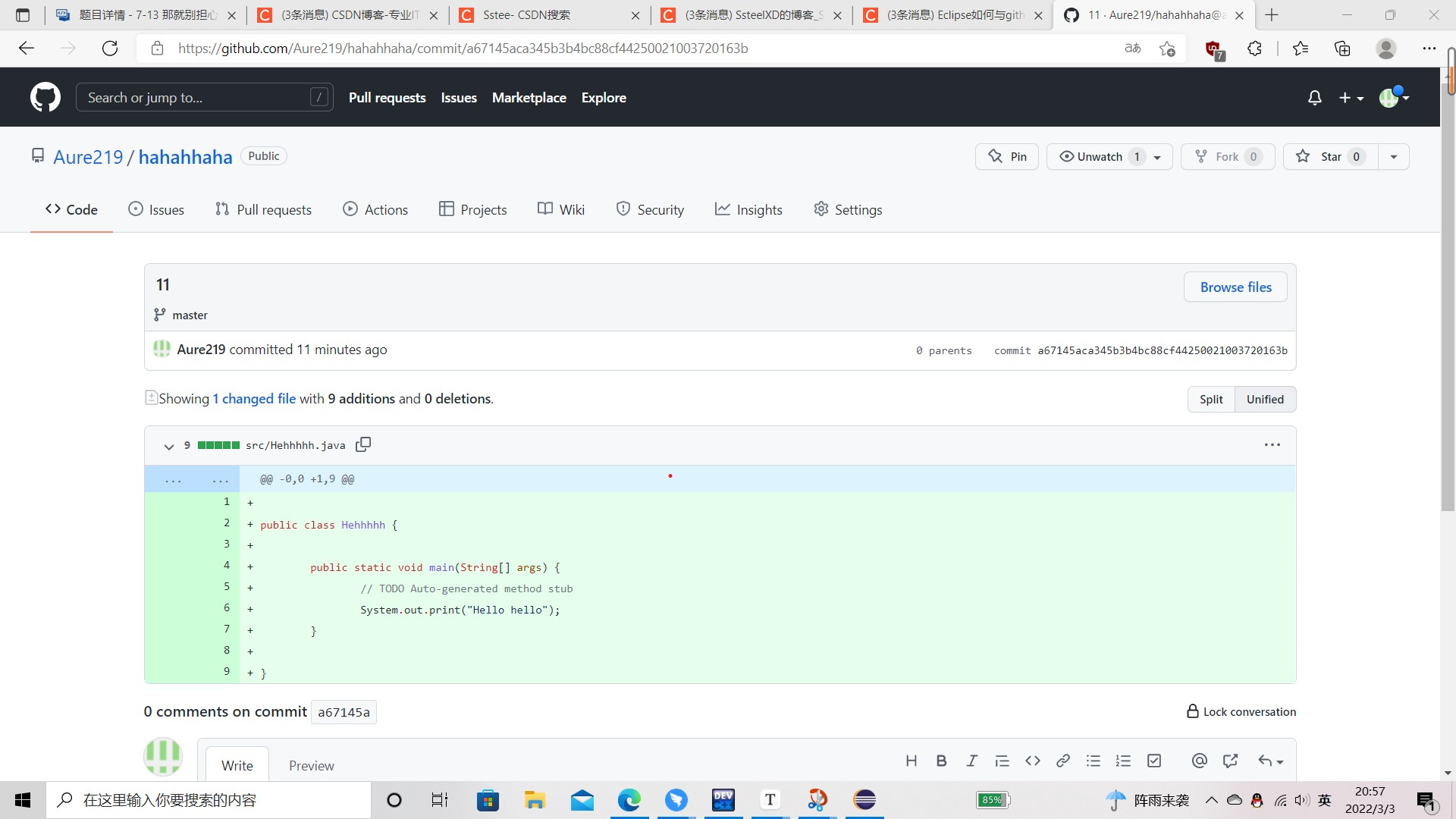Open the browser extensions puzzle icon

[x=1254, y=49]
